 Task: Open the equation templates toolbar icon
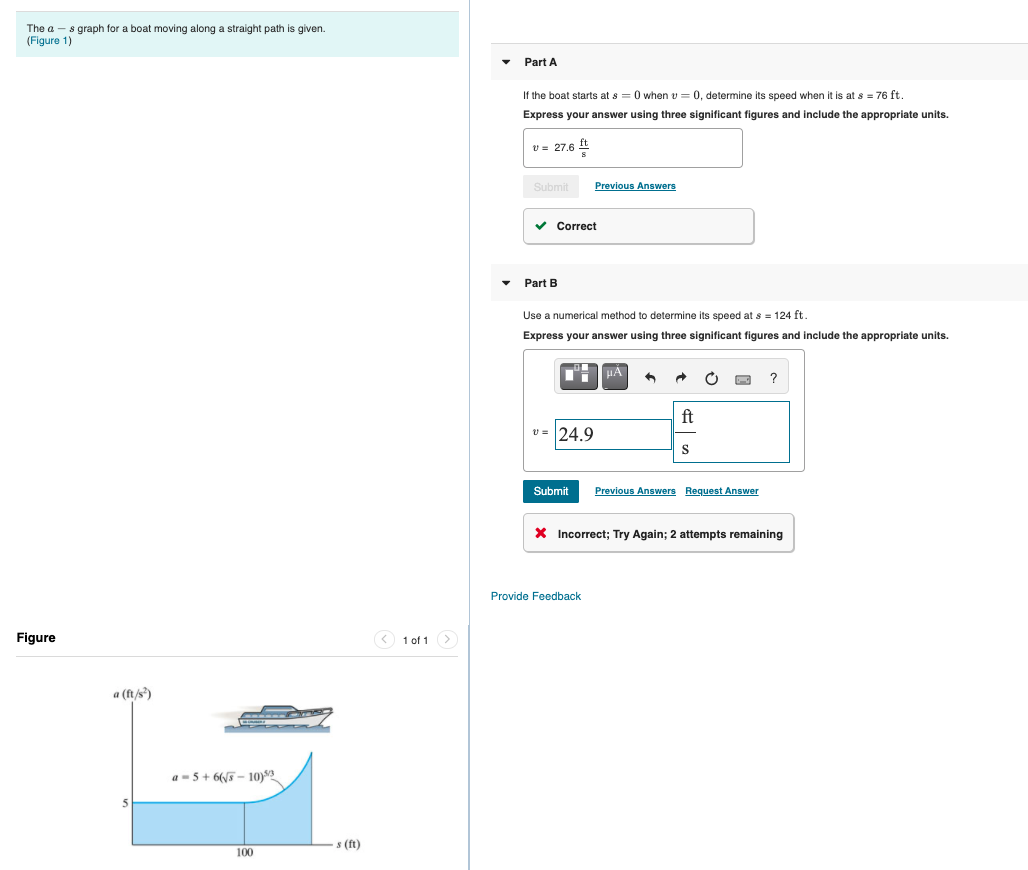[x=577, y=376]
